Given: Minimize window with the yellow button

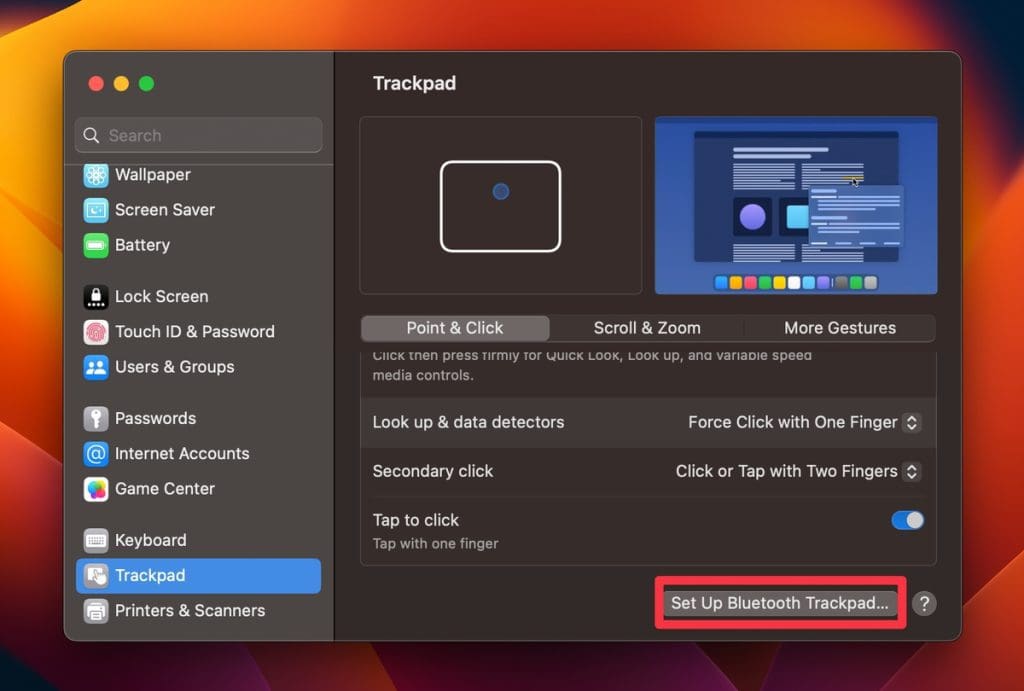Looking at the screenshot, I should [x=121, y=84].
